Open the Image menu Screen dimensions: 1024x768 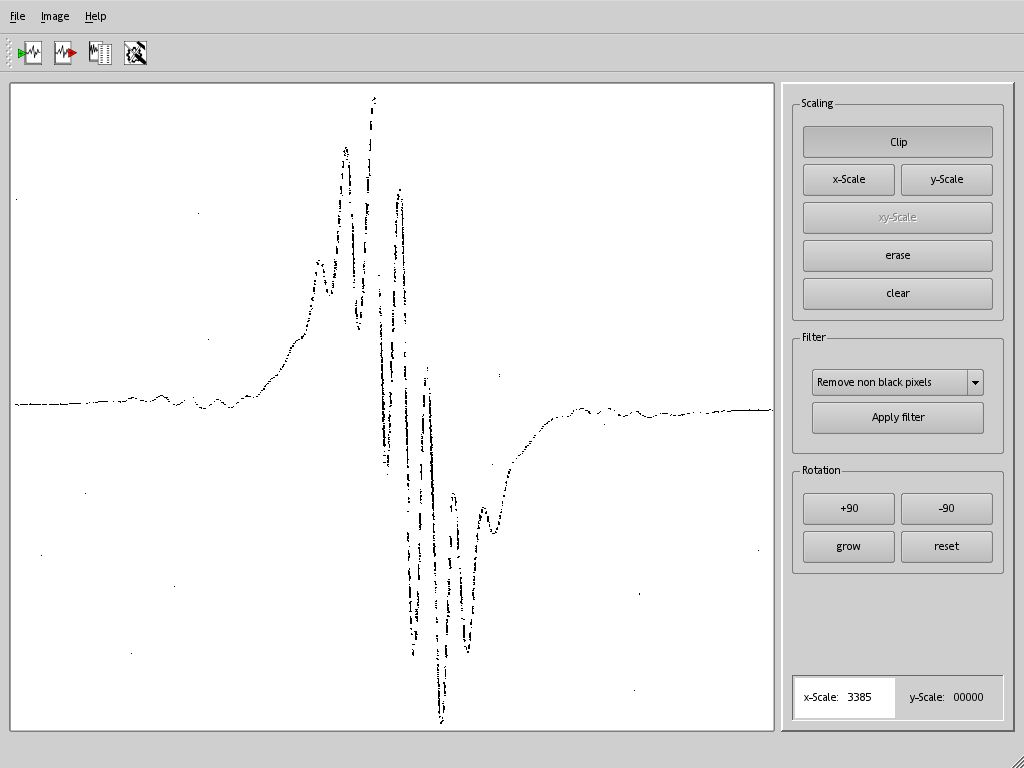coord(55,16)
